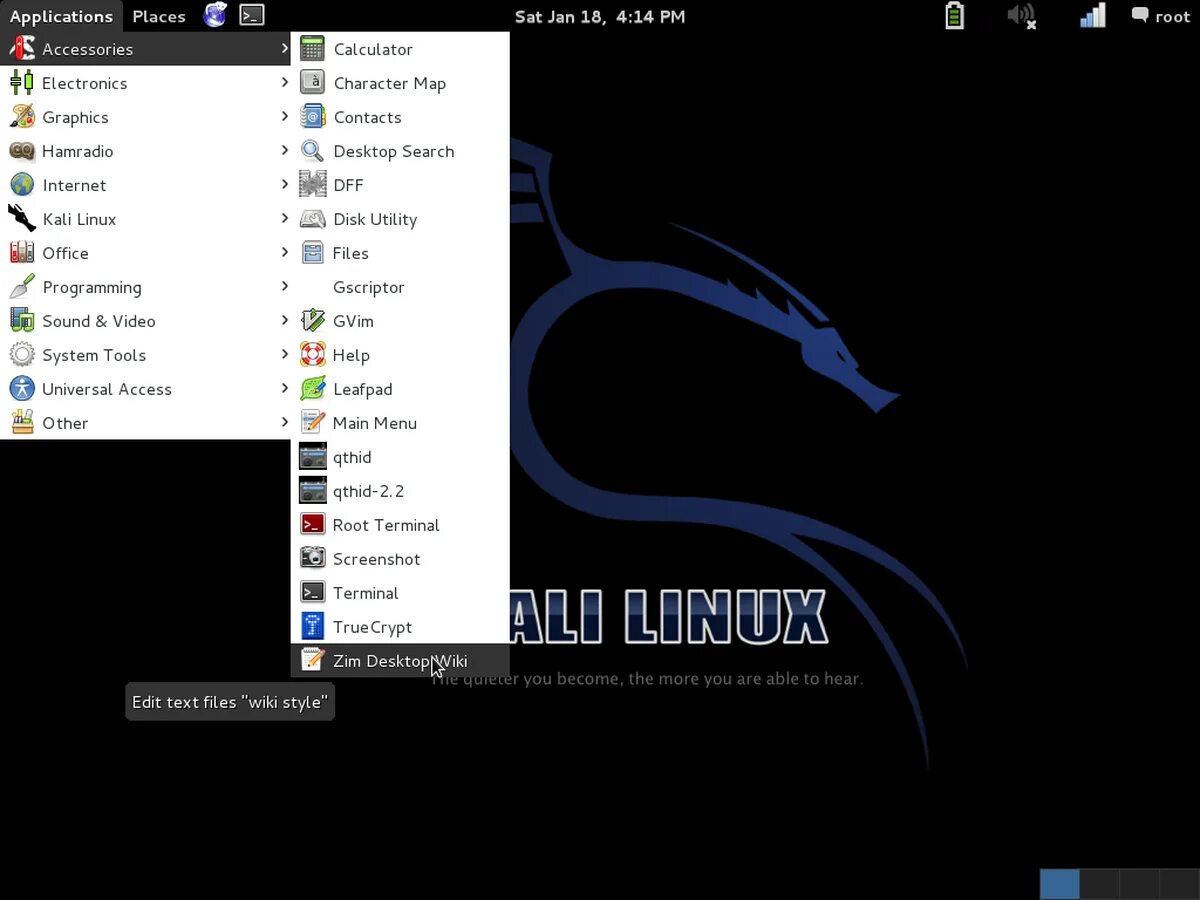Open the Applications menu
This screenshot has height=900, width=1200.
(x=61, y=16)
